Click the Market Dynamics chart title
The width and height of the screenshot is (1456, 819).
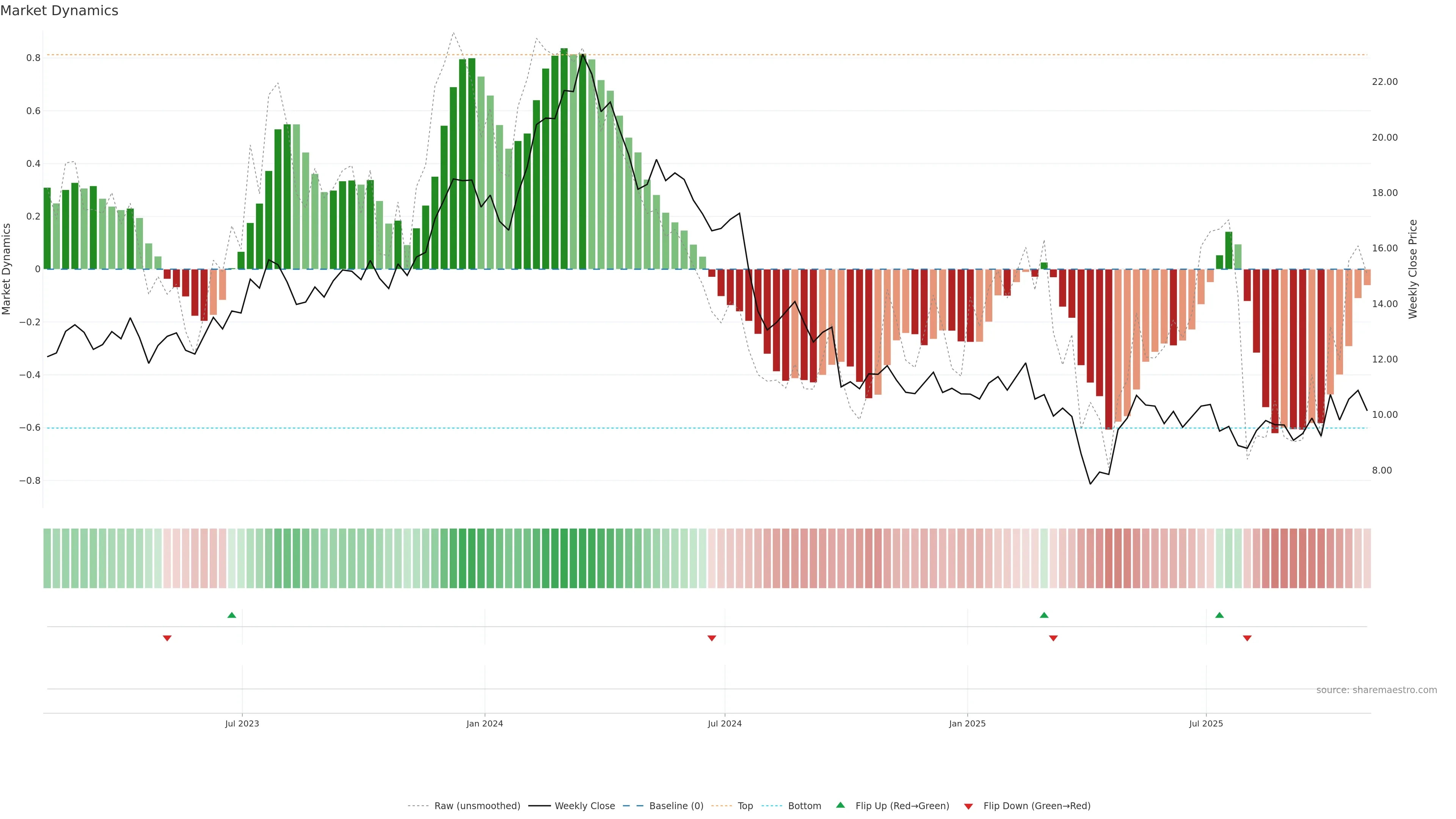(x=60, y=11)
